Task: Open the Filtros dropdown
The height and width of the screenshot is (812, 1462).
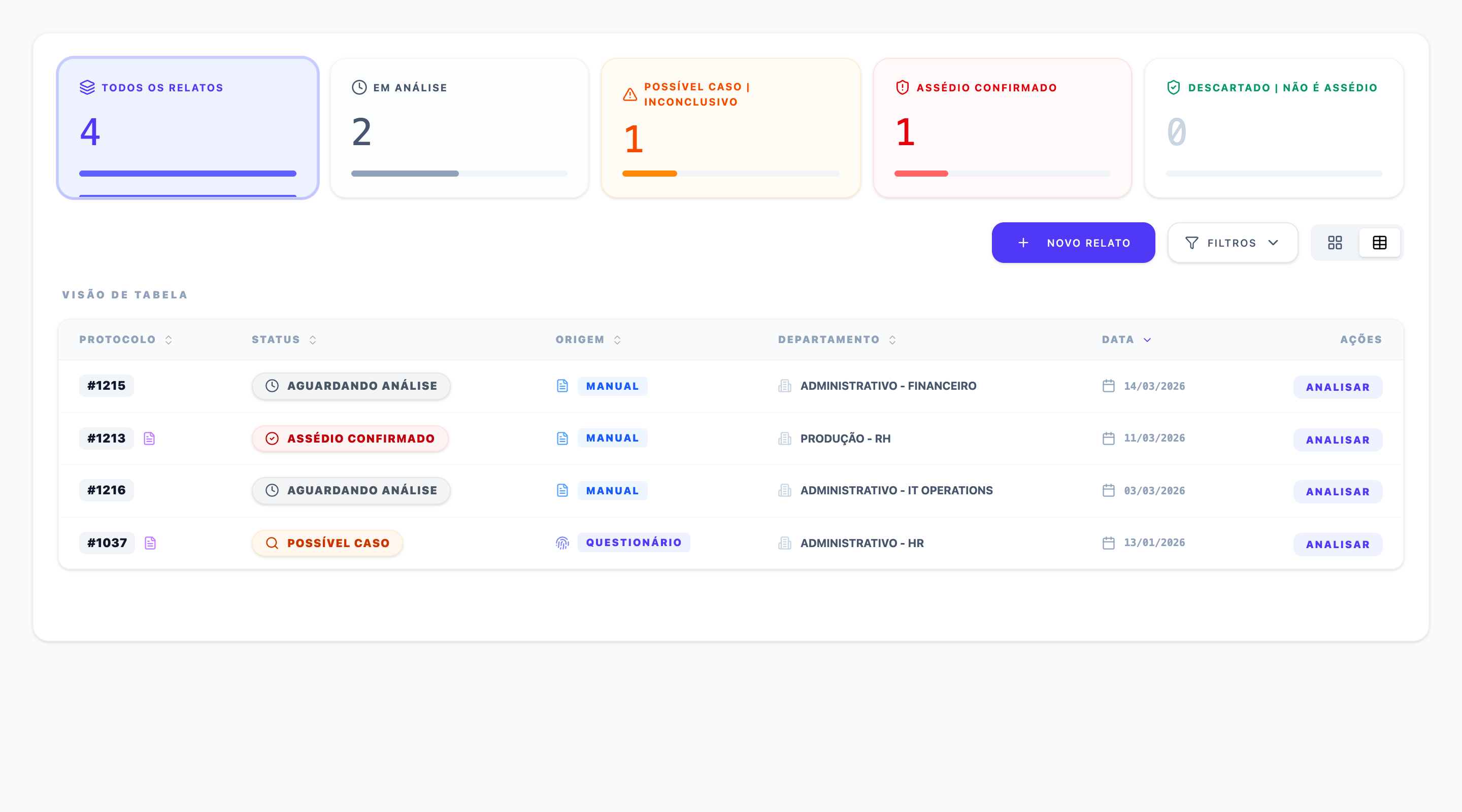Action: pos(1232,243)
